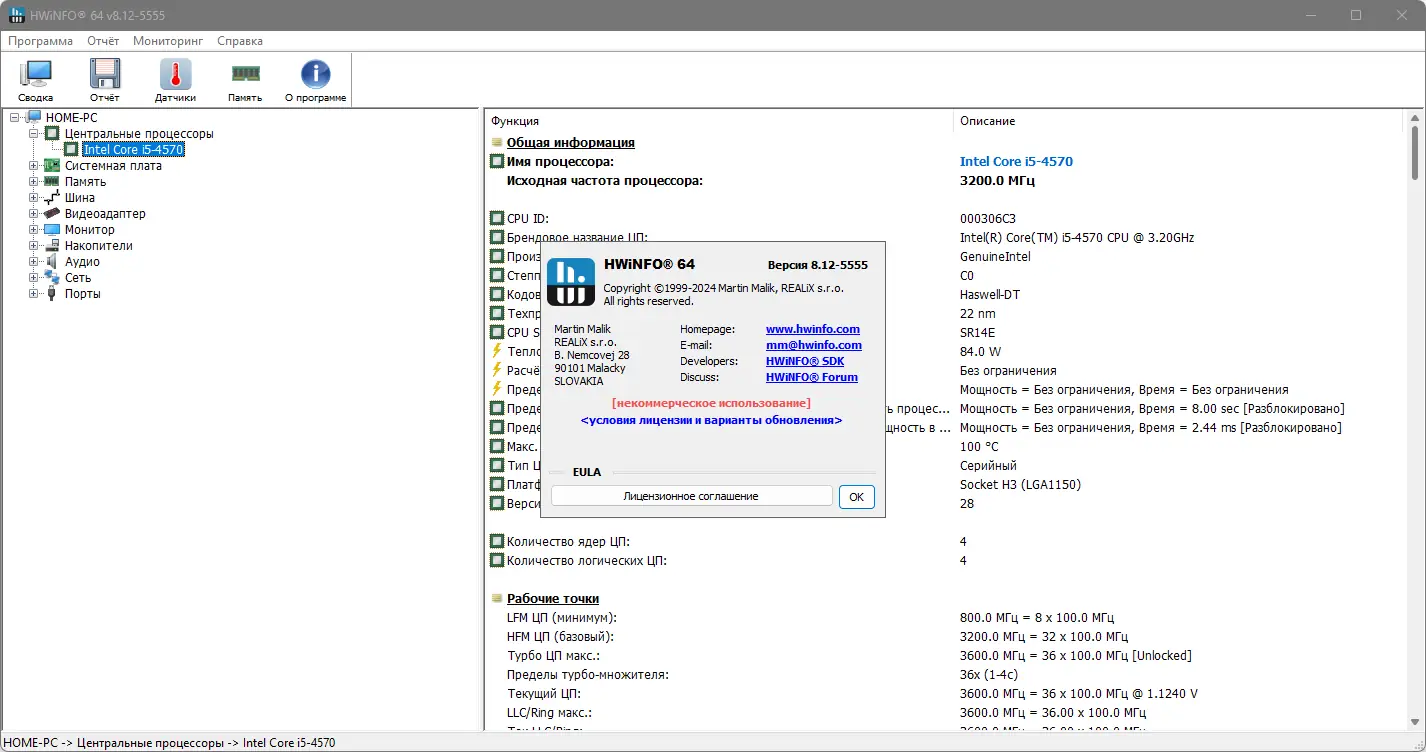Open the HWiNFO® Forum link
1426x752 pixels.
(x=812, y=377)
